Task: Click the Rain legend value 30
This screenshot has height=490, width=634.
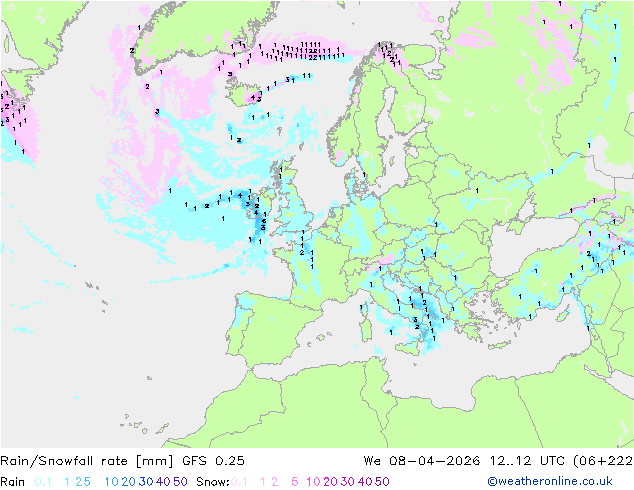Action: [x=146, y=482]
